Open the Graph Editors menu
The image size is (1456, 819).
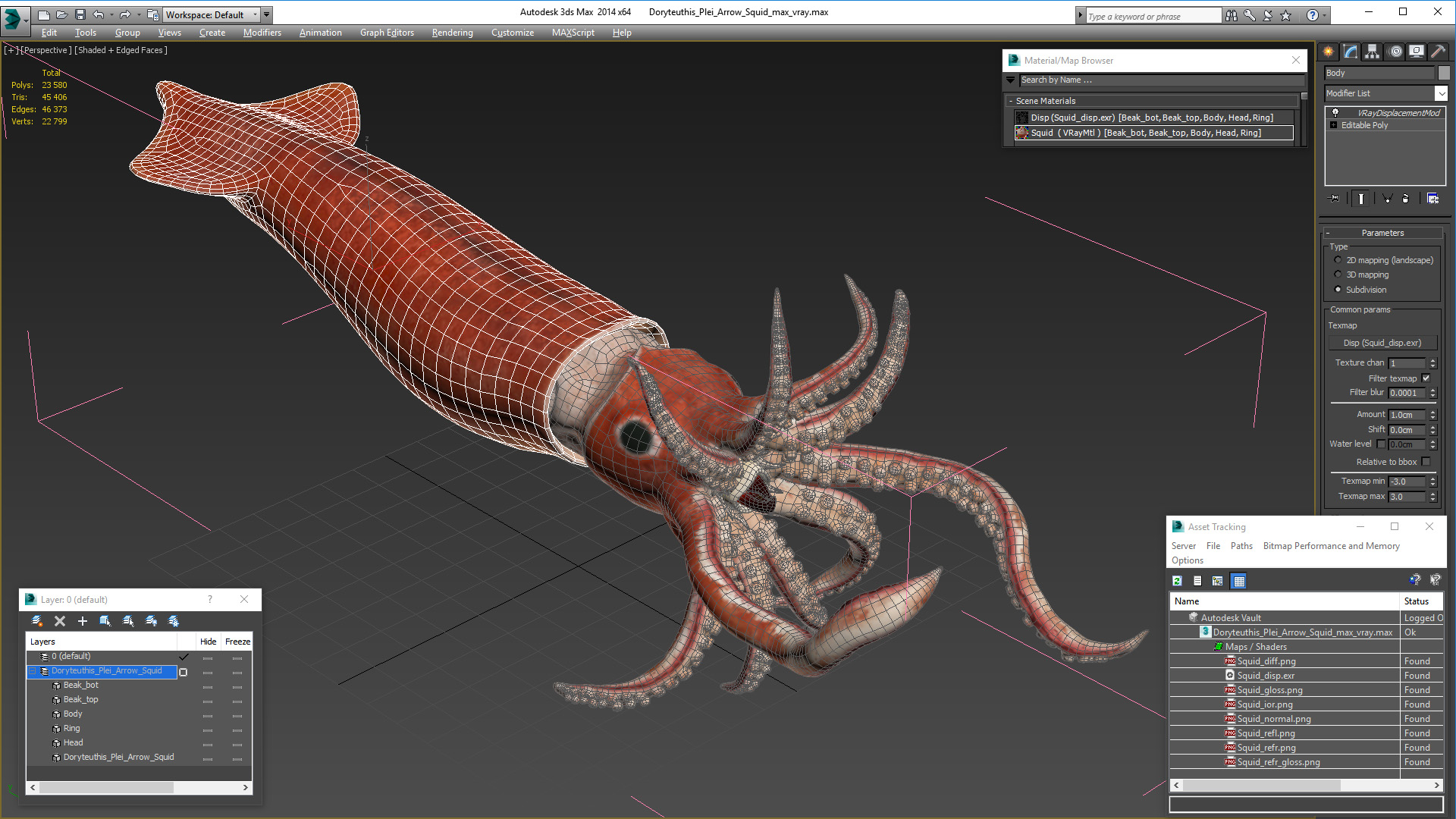(x=387, y=33)
